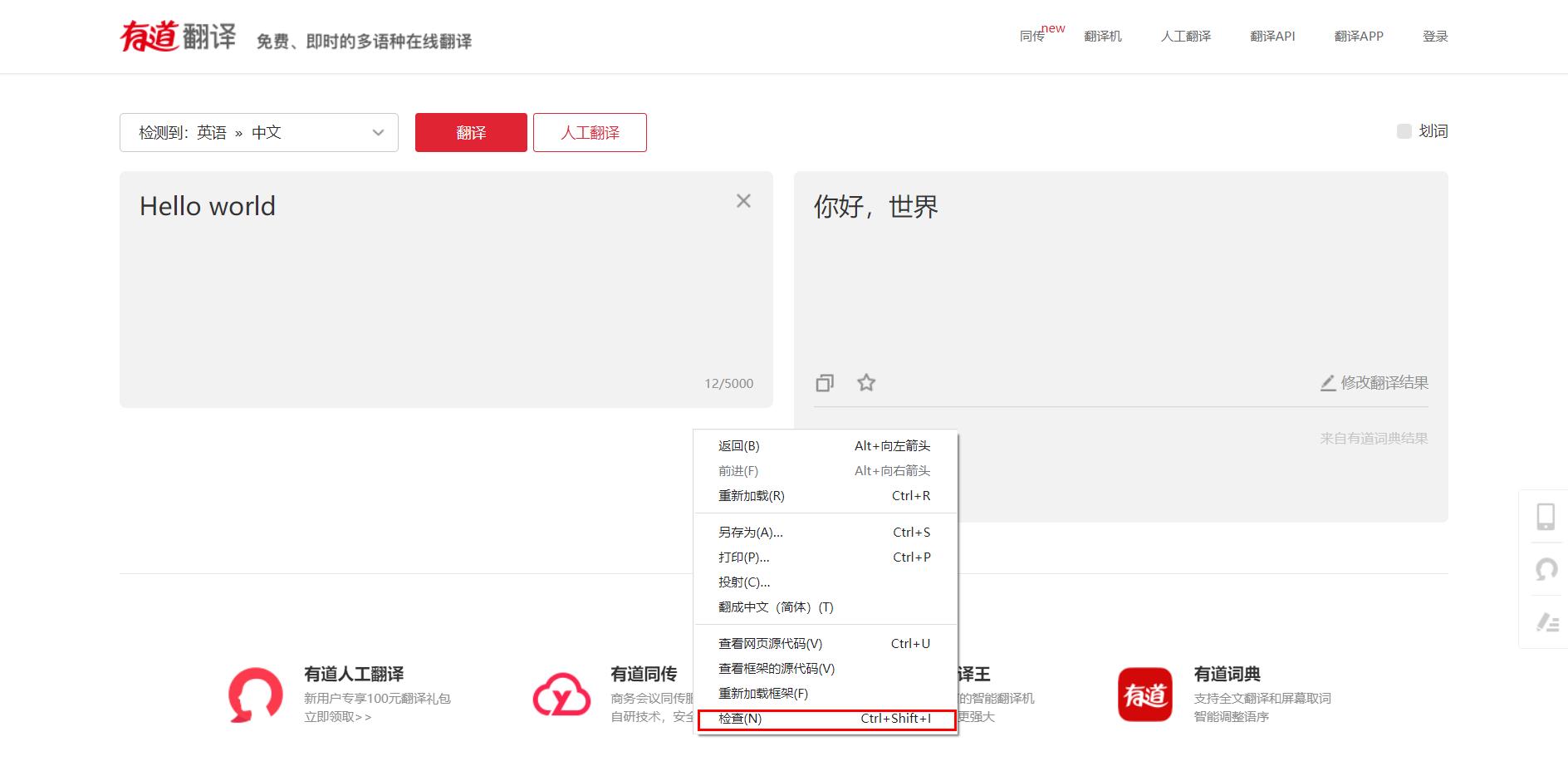1568x771 pixels.
Task: Click into the Hello world source text box
Action: 446,289
